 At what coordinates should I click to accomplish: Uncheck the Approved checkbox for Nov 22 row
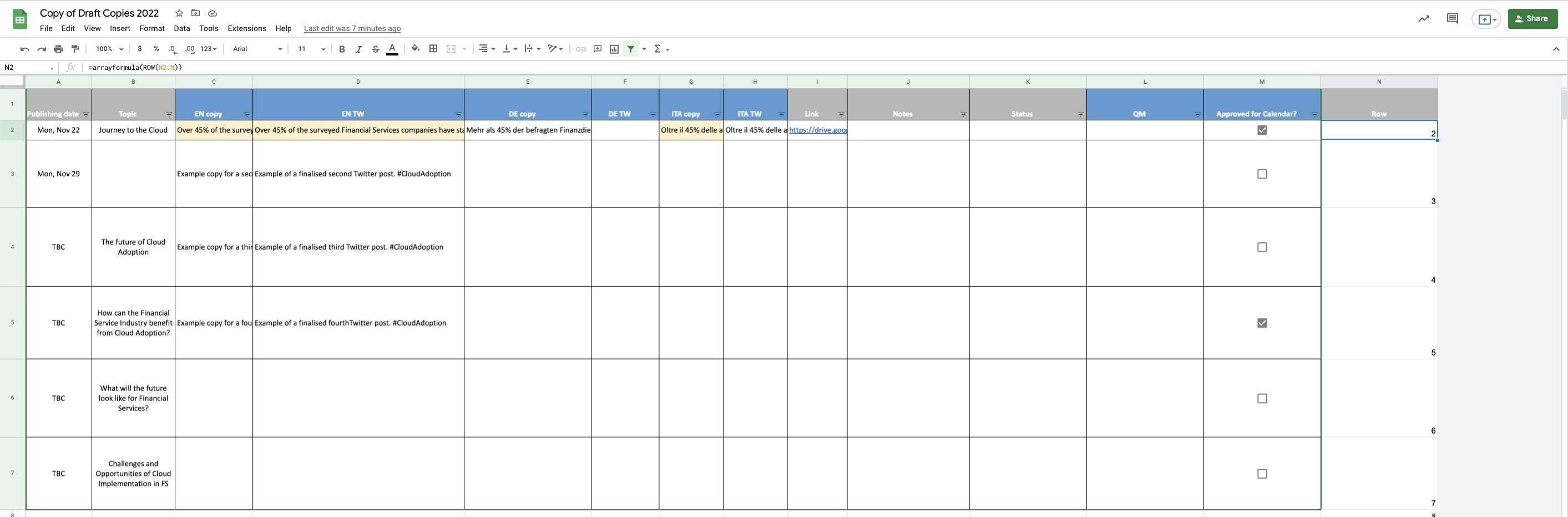click(x=1262, y=130)
